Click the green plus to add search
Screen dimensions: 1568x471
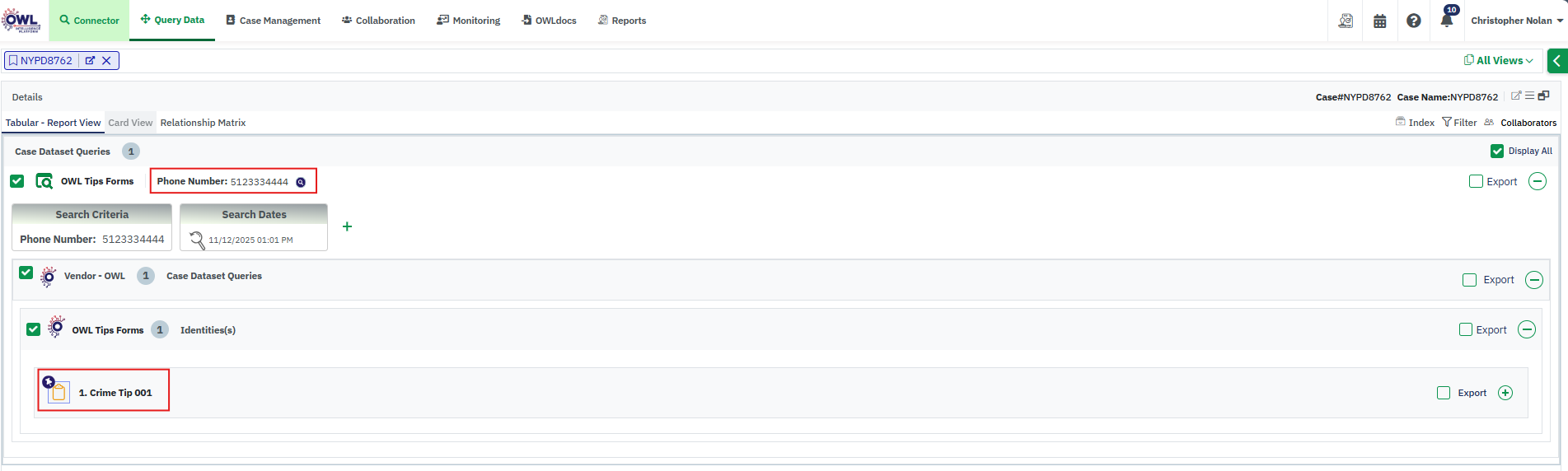pyautogui.click(x=347, y=226)
